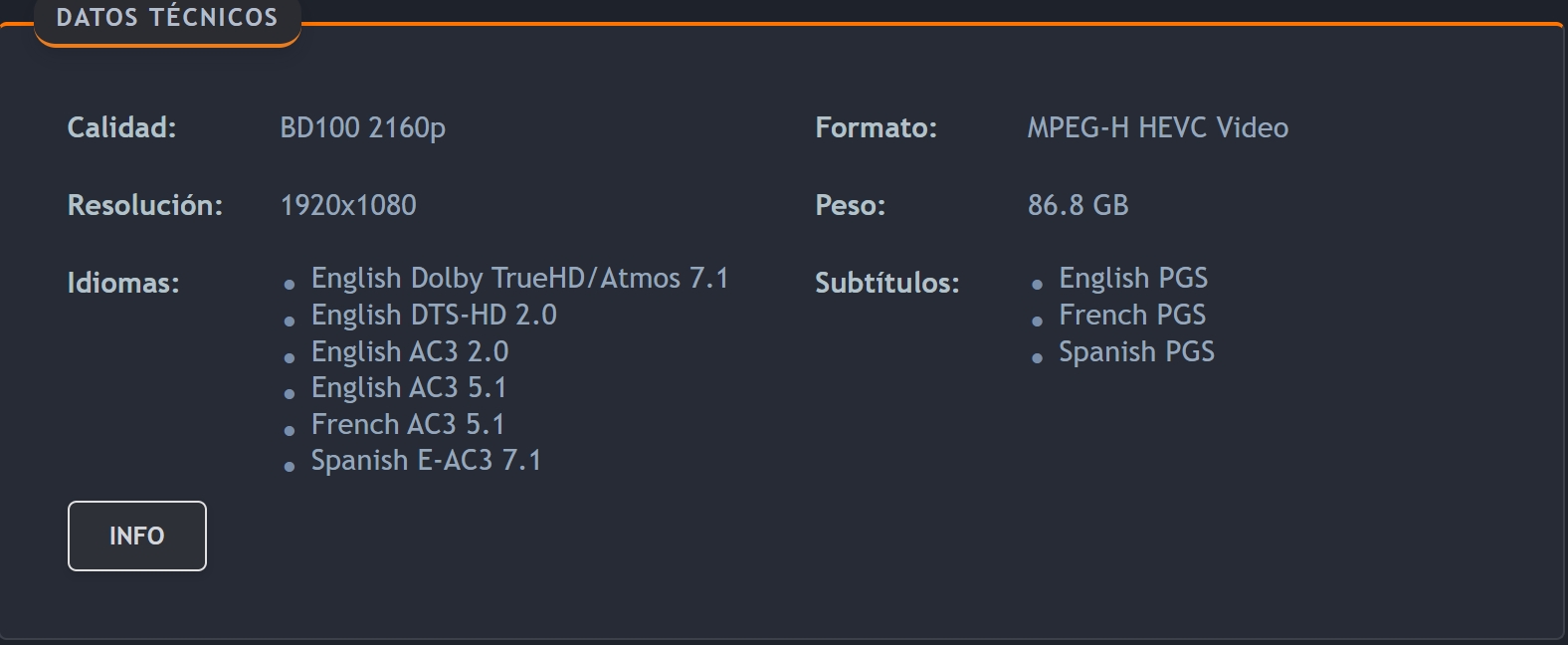Click the English PGS subtitle entry
This screenshot has width=1568, height=645.
click(x=1133, y=278)
